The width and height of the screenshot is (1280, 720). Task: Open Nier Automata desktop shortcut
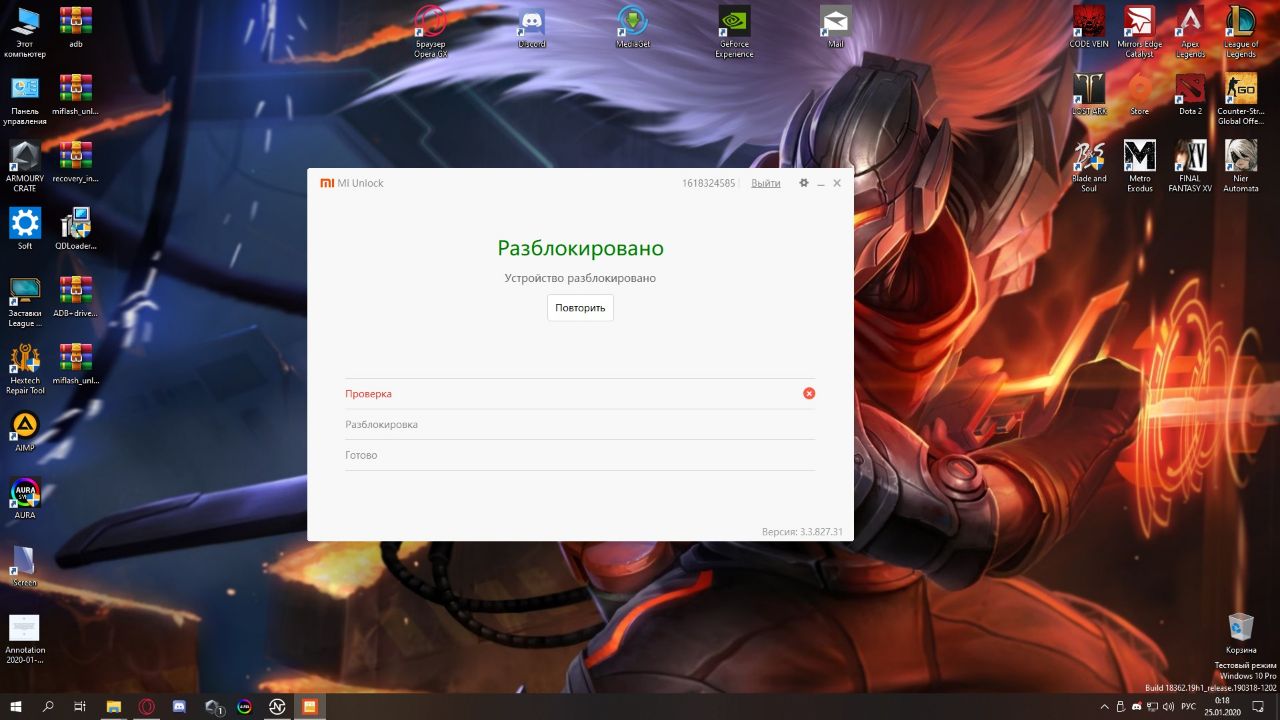click(1241, 167)
